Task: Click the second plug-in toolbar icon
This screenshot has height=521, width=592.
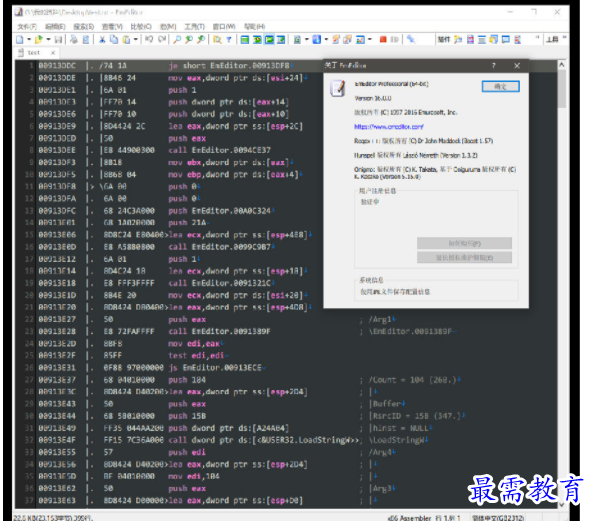Action: [470, 39]
